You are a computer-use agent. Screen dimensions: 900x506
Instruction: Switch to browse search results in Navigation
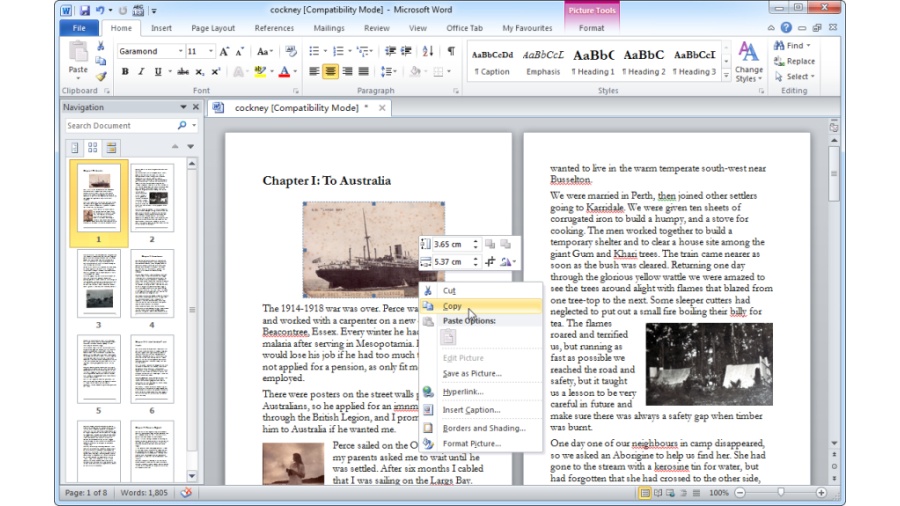pyautogui.click(x=111, y=147)
